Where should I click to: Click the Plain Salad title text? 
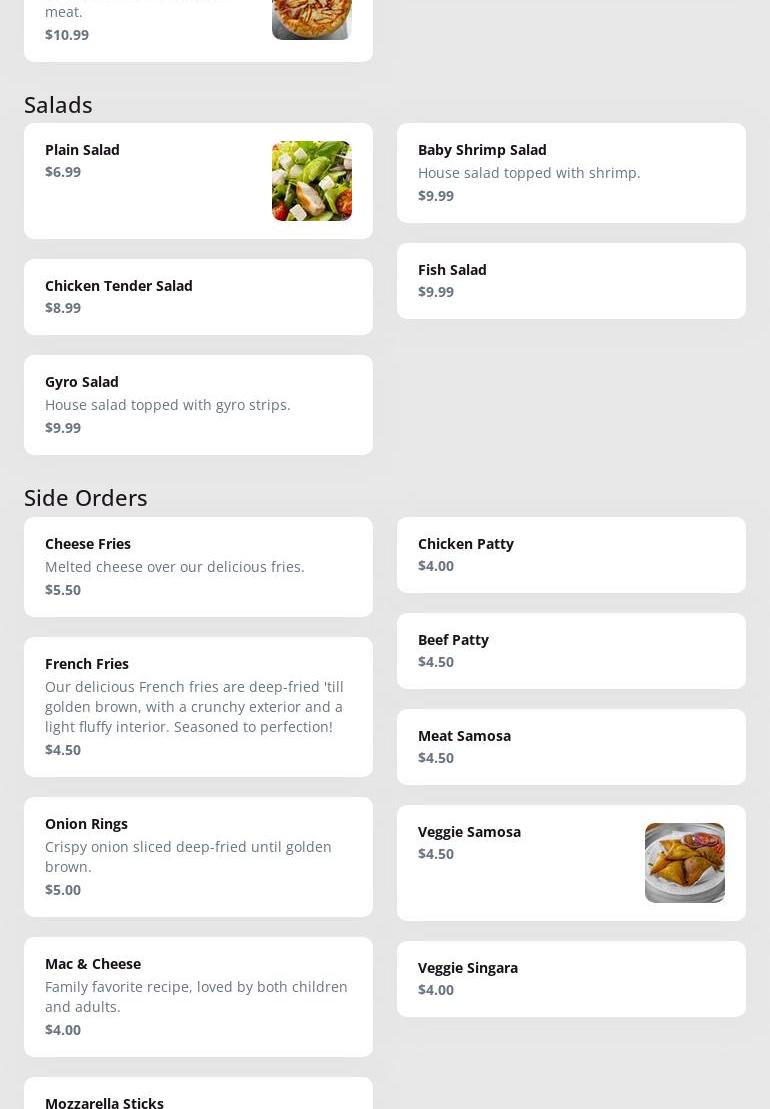pyautogui.click(x=82, y=150)
